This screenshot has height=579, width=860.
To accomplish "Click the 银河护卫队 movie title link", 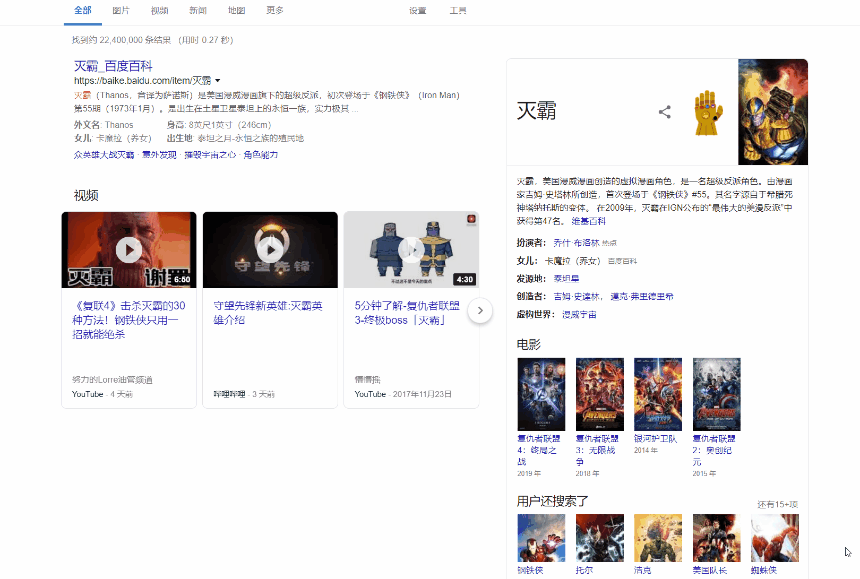I will [x=655, y=439].
